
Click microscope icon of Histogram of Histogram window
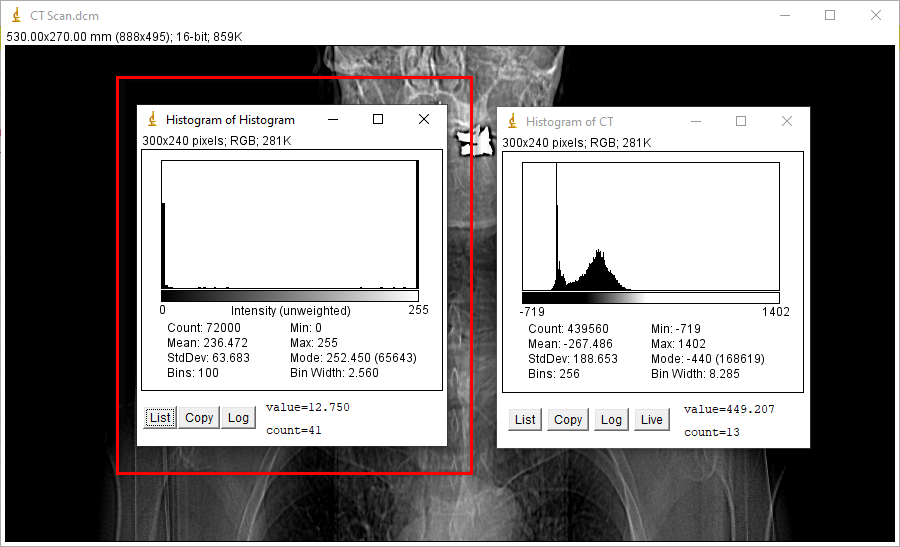(x=152, y=119)
